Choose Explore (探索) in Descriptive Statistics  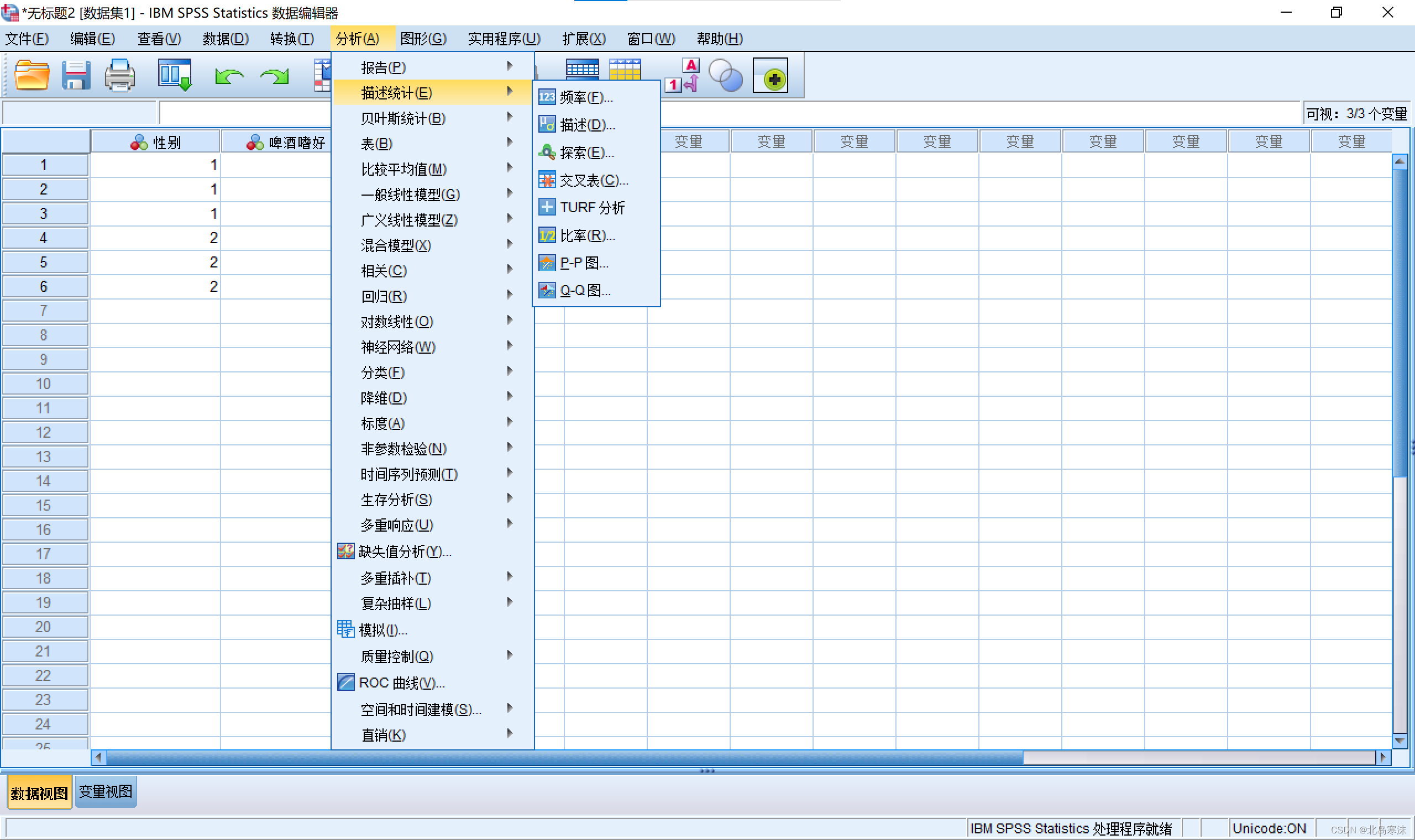[586, 153]
